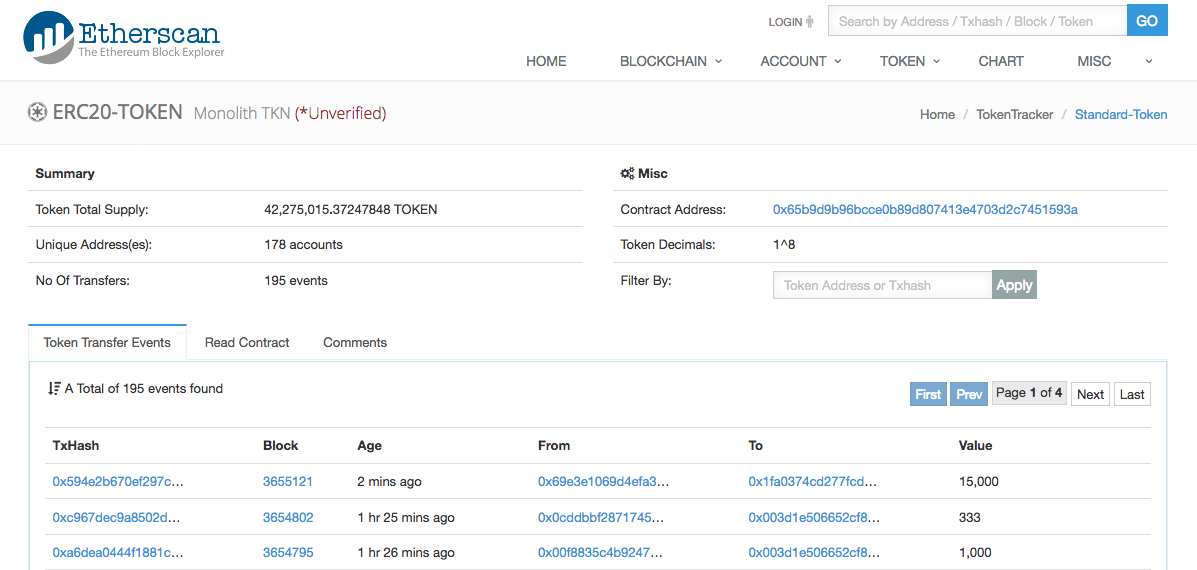Click the Value column header
The height and width of the screenshot is (570, 1197).
pyautogui.click(x=976, y=446)
